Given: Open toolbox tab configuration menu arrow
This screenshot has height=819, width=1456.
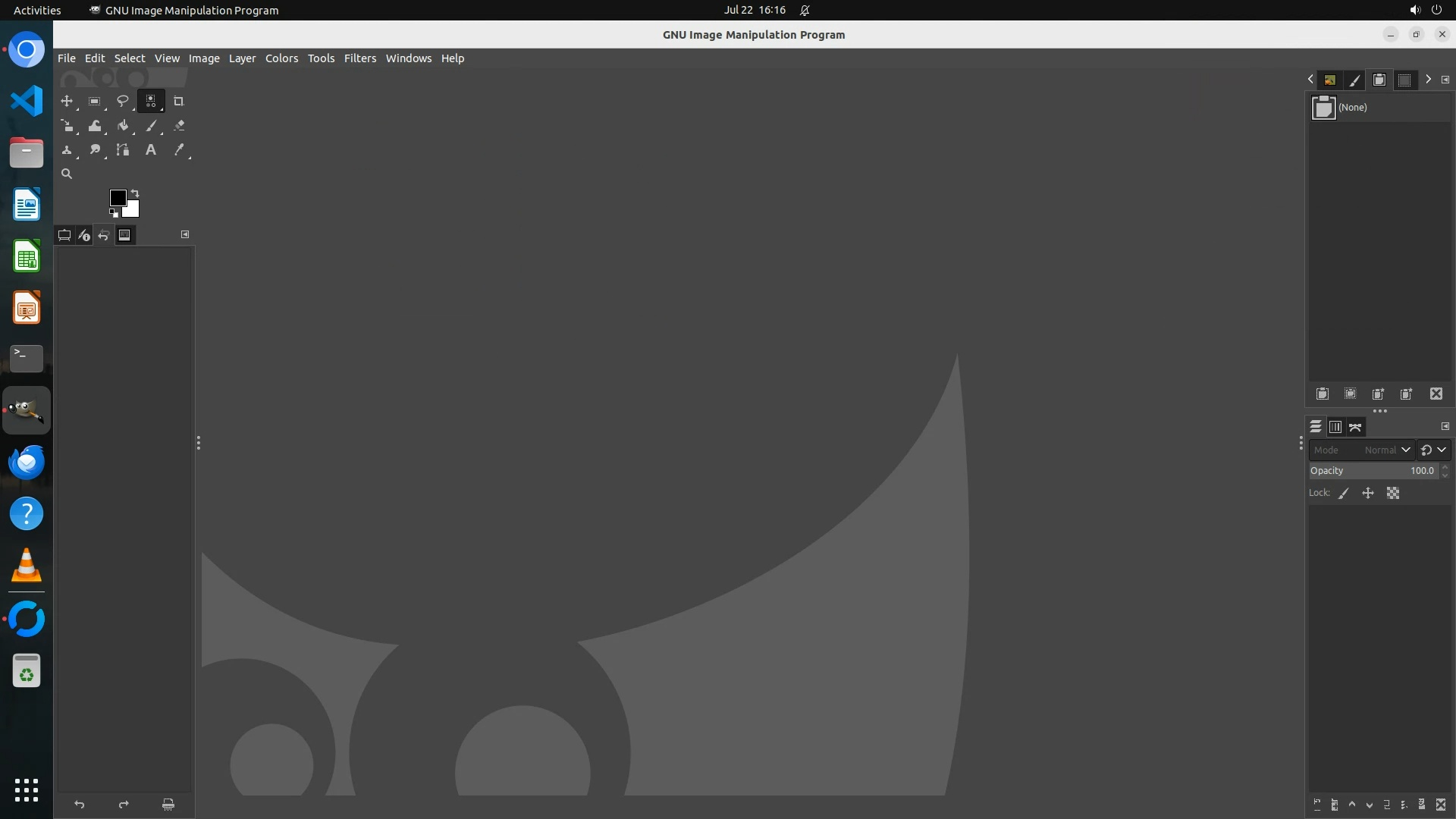Looking at the screenshot, I should coord(185,234).
